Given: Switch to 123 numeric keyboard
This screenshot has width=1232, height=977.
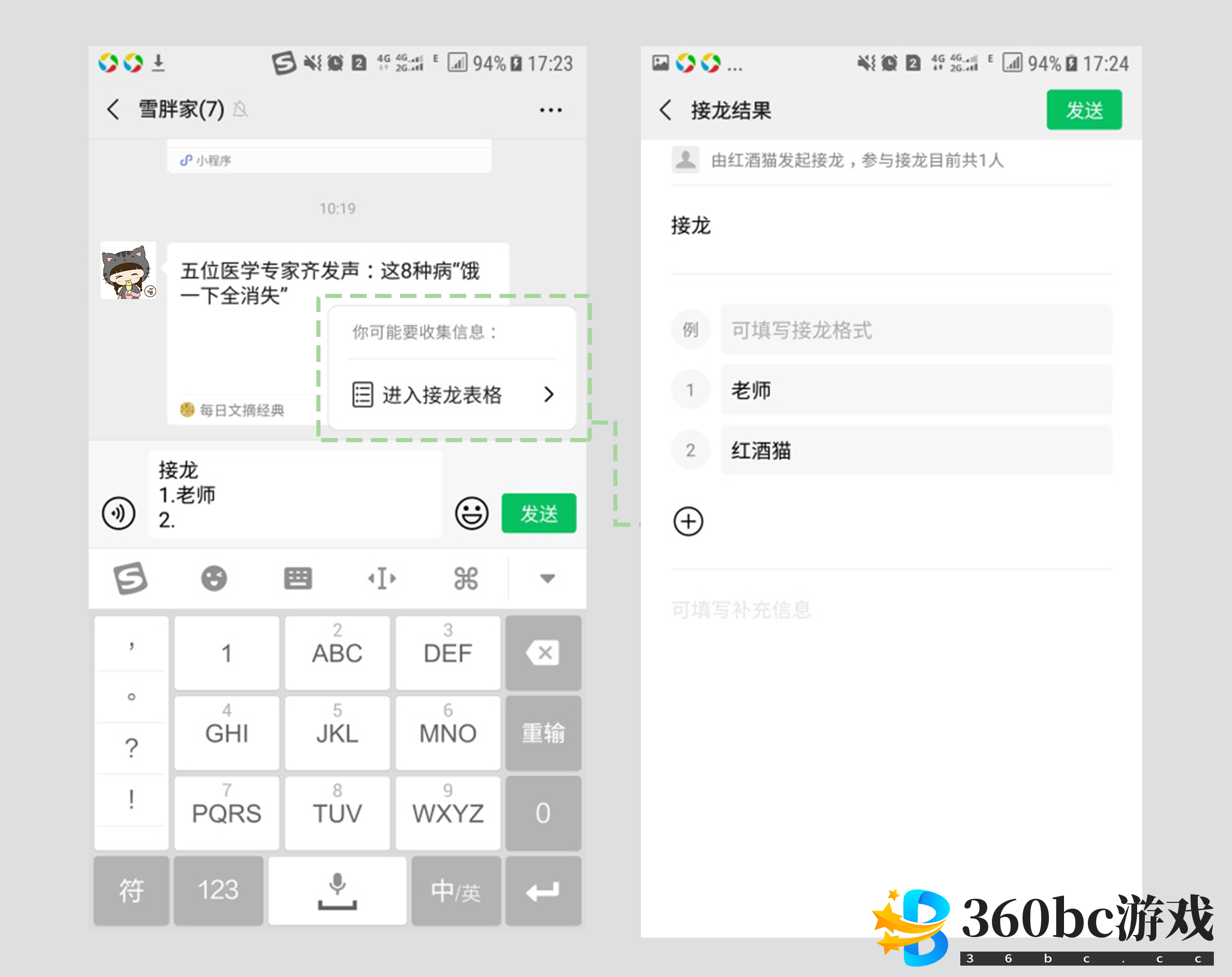Looking at the screenshot, I should (x=218, y=890).
